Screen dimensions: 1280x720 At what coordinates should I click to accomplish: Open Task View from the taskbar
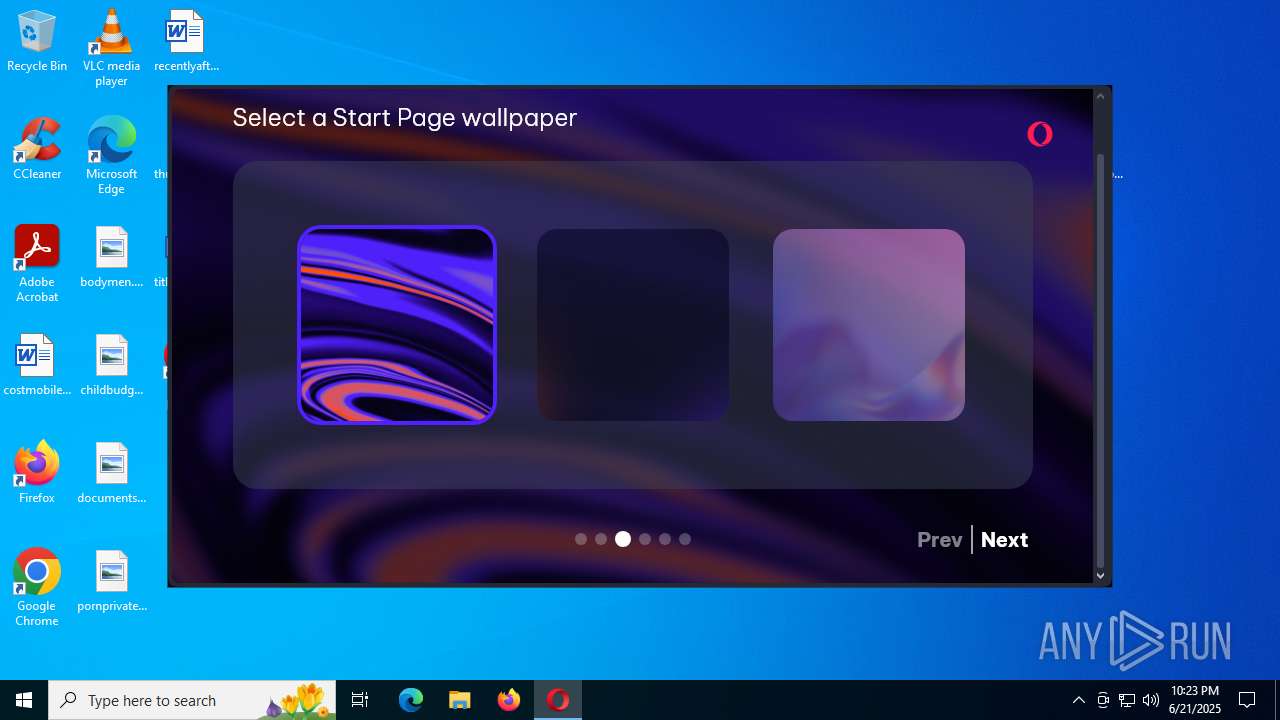(x=360, y=700)
